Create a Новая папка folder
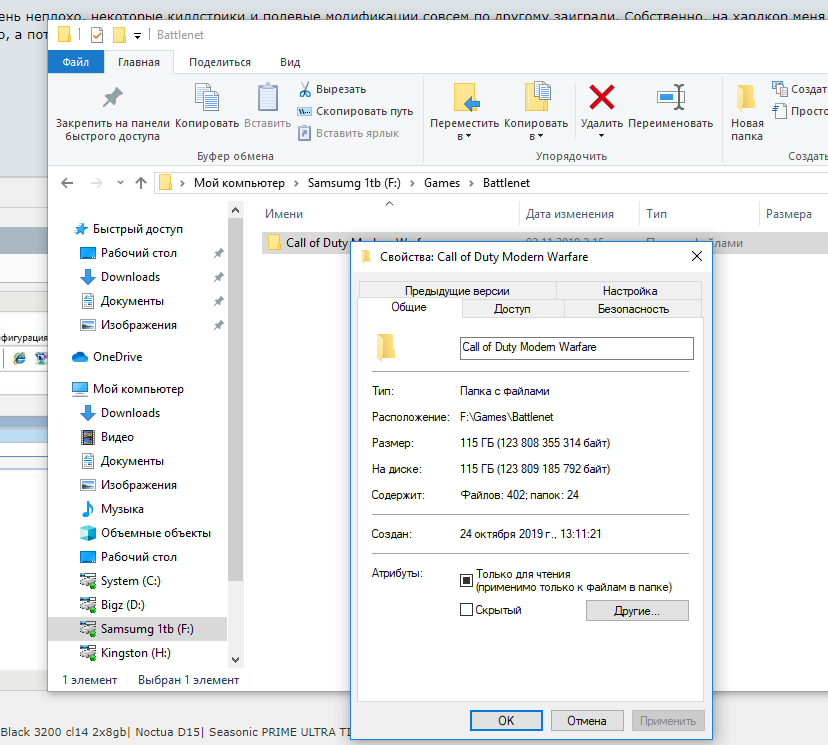828x745 pixels. pyautogui.click(x=746, y=112)
